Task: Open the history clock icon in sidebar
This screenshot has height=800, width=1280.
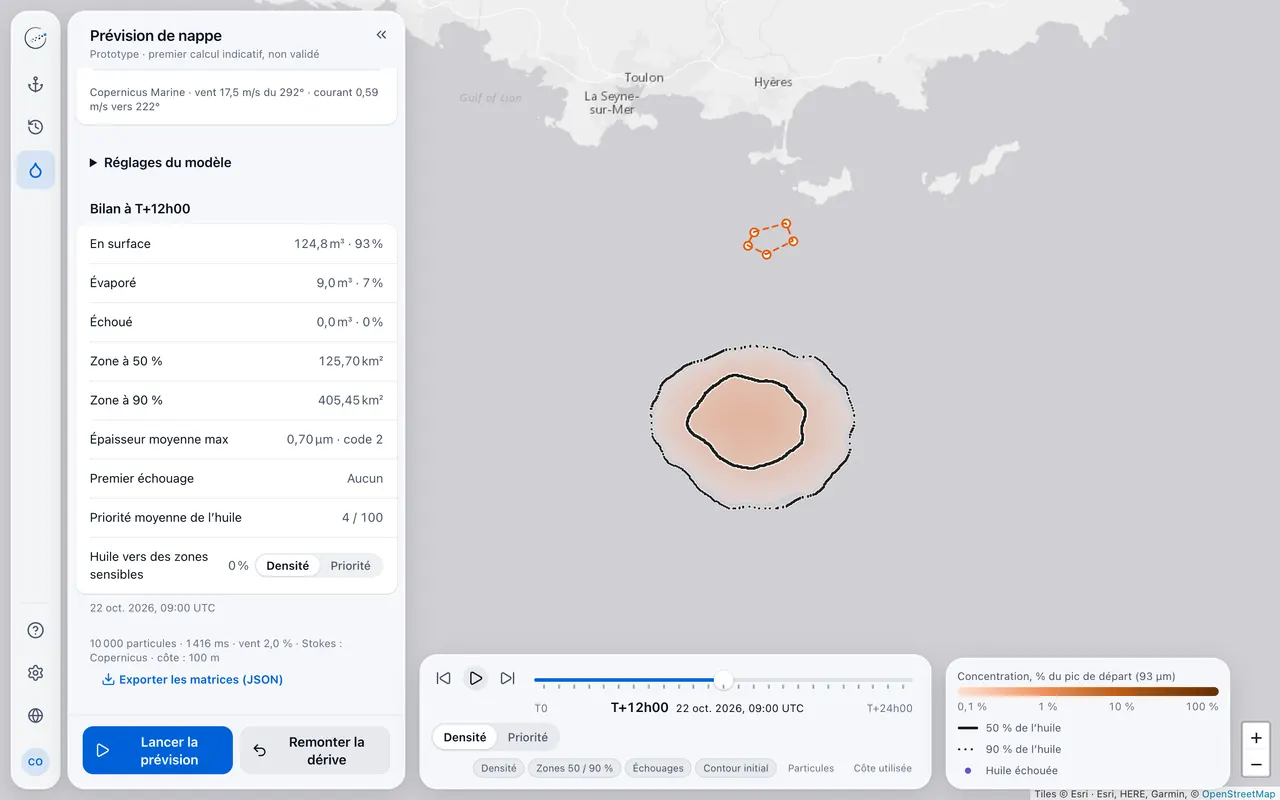Action: coord(35,127)
